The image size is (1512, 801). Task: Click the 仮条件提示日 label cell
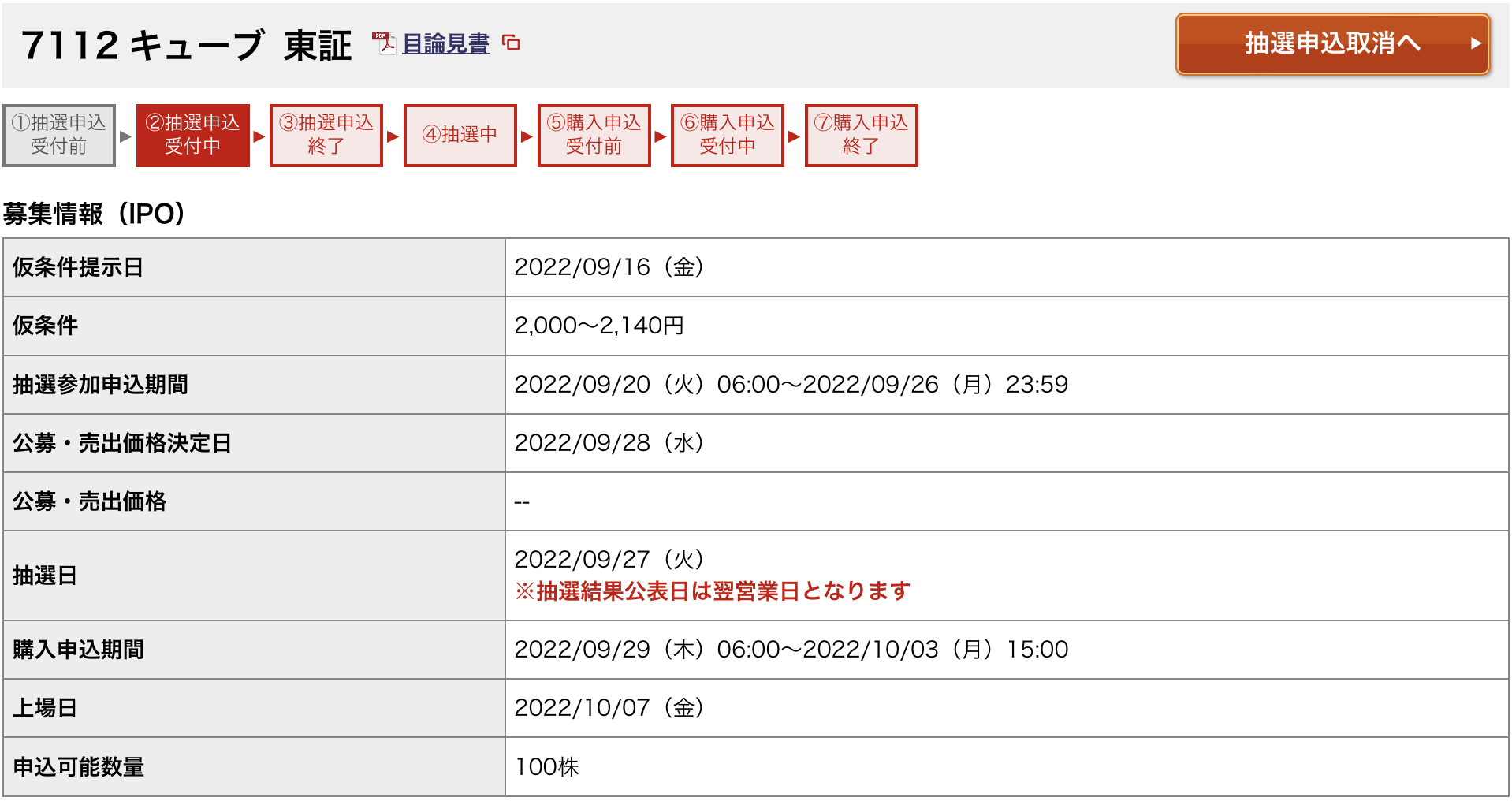pyautogui.click(x=254, y=267)
